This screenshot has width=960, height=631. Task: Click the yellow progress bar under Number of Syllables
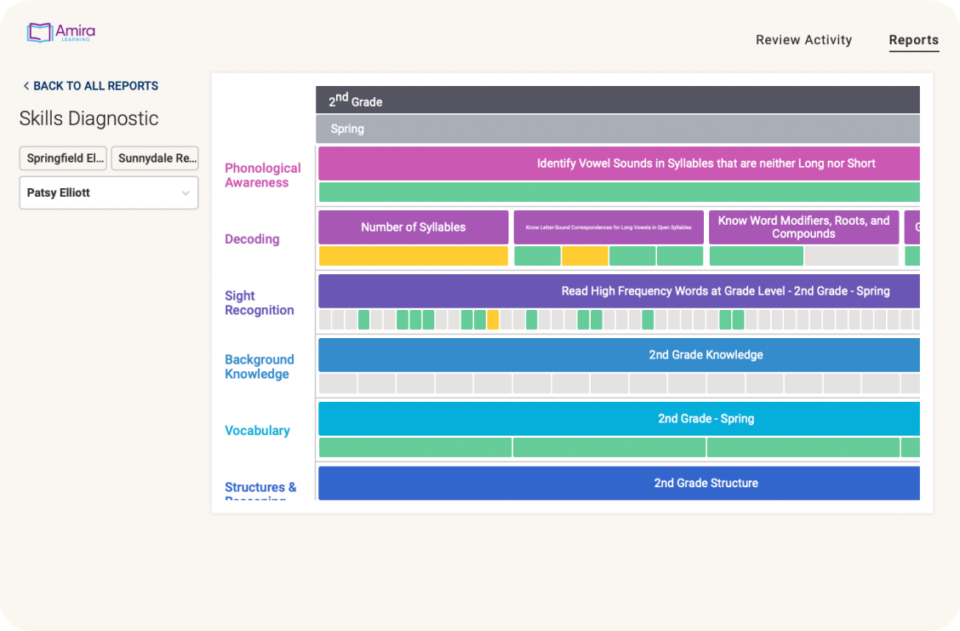click(x=413, y=256)
